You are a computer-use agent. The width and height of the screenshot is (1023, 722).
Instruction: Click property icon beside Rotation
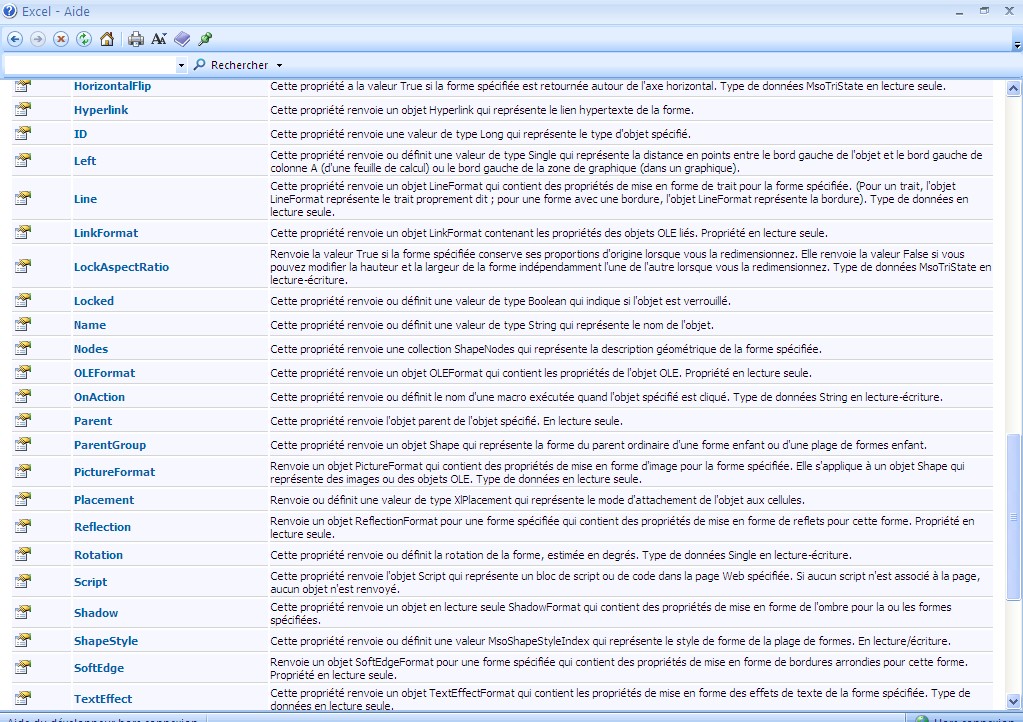23,554
